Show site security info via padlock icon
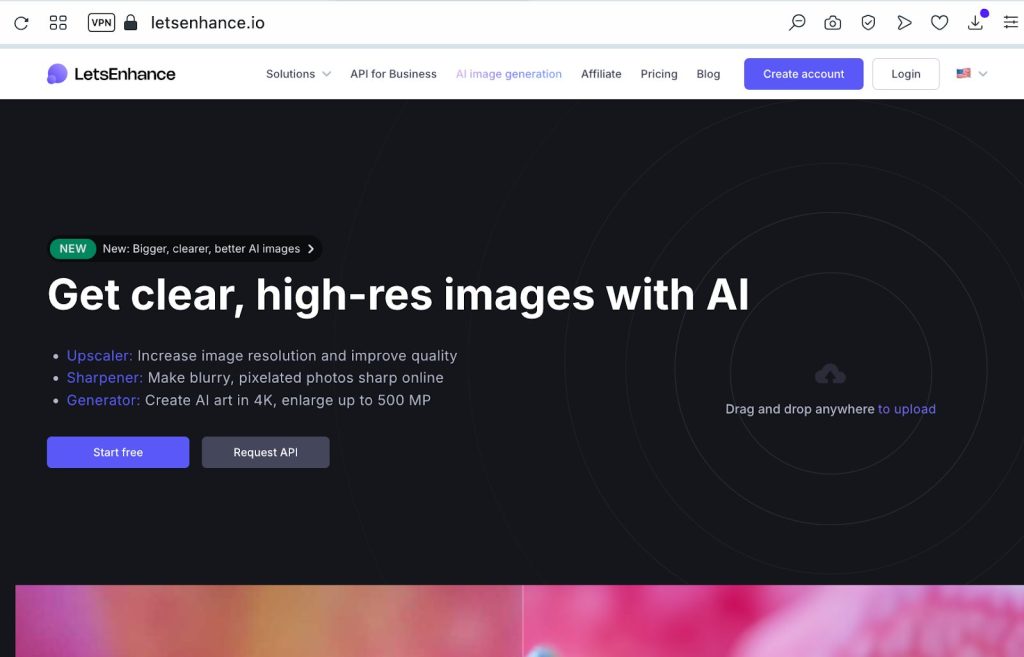 pos(131,23)
